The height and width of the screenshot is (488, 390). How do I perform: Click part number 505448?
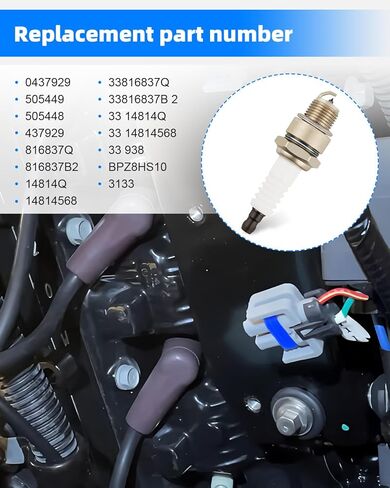45,116
